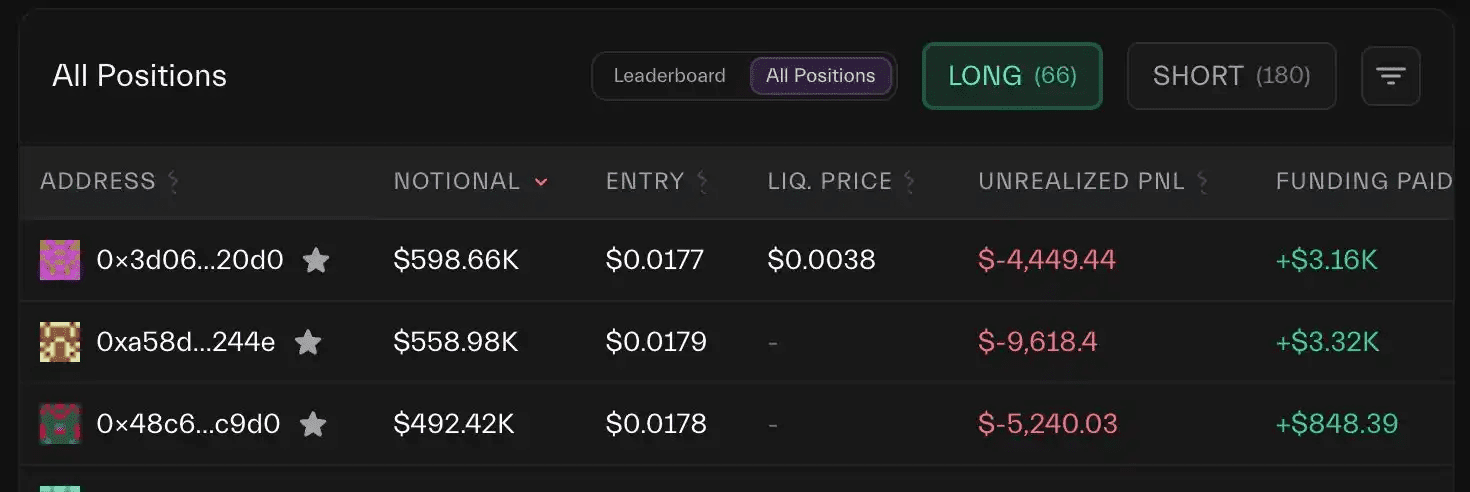Viewport: 1470px width, 492px height.
Task: Select the All Positions tab
Action: pyautogui.click(x=820, y=76)
